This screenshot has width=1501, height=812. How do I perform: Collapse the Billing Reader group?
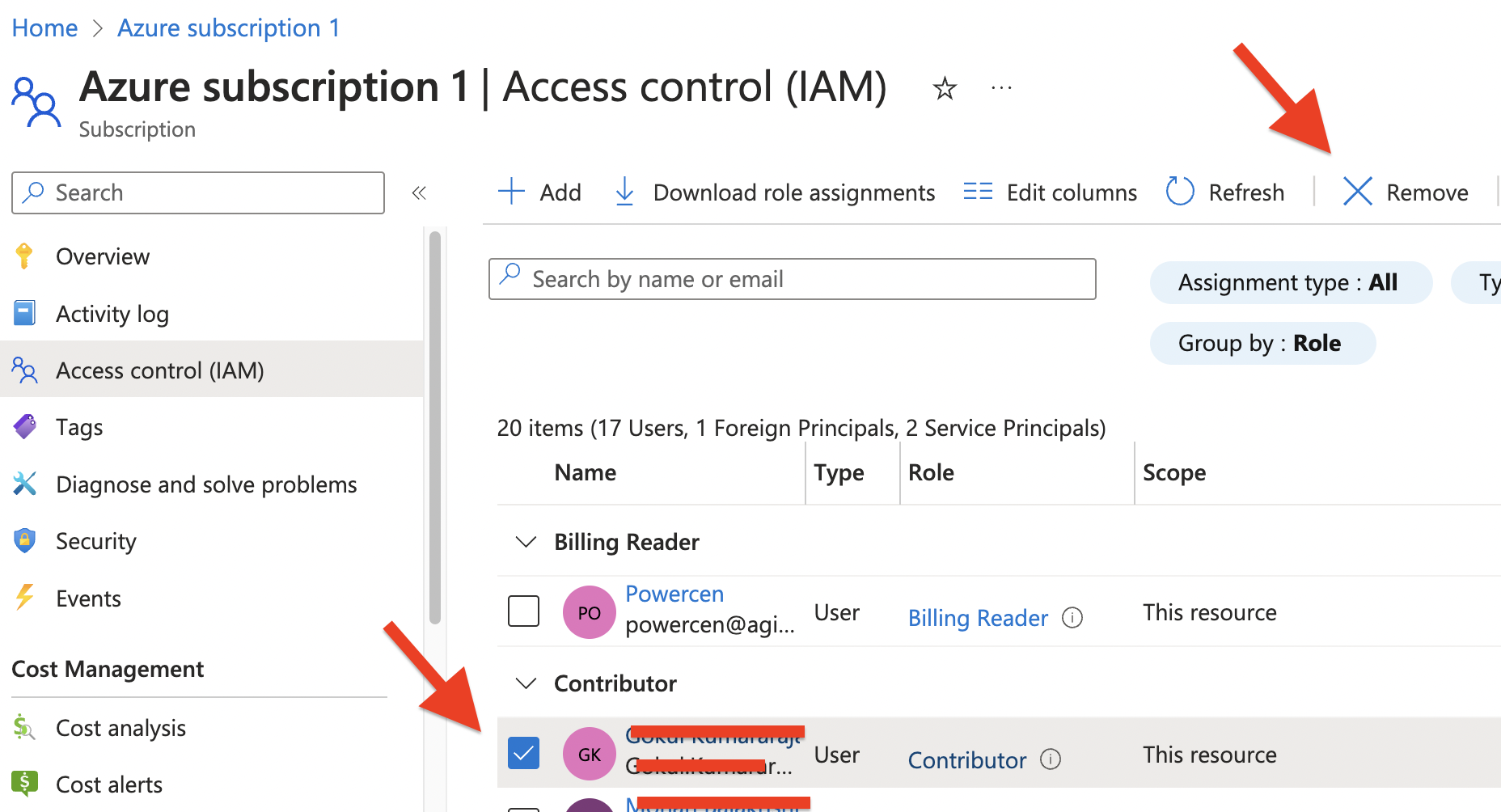(x=526, y=542)
